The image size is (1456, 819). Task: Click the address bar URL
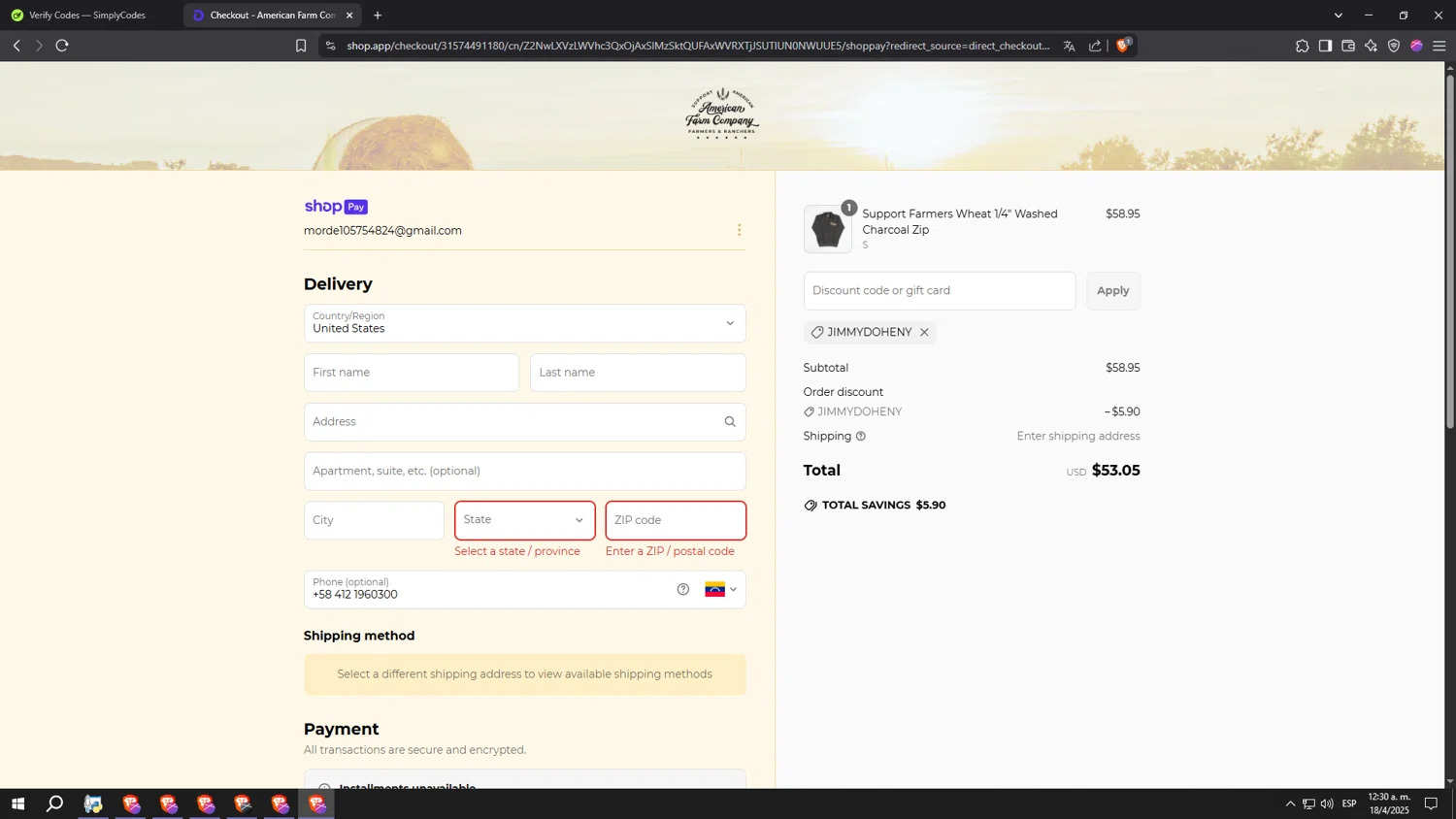coord(697,46)
